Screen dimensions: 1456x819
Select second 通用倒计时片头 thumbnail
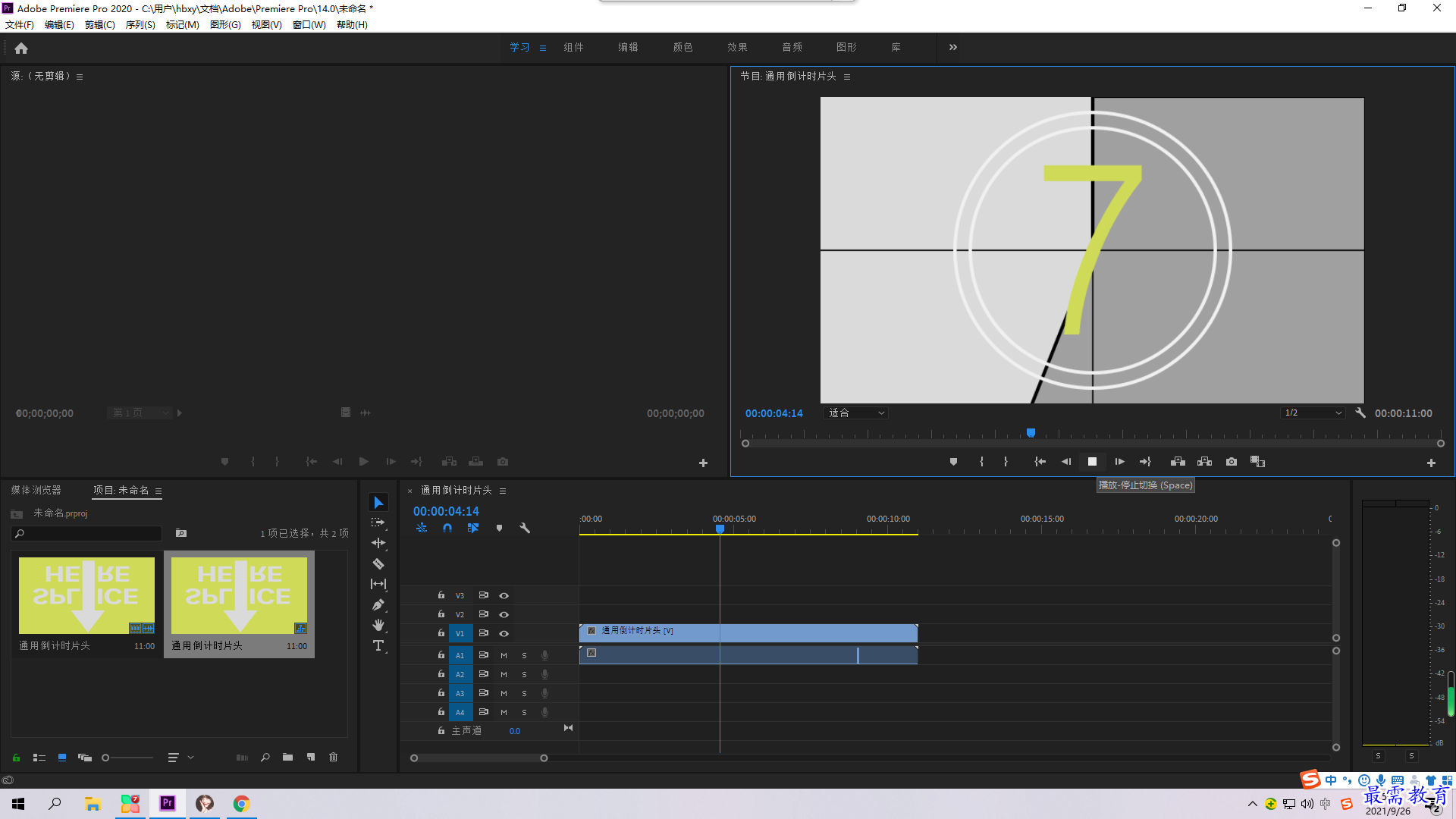pos(239,596)
